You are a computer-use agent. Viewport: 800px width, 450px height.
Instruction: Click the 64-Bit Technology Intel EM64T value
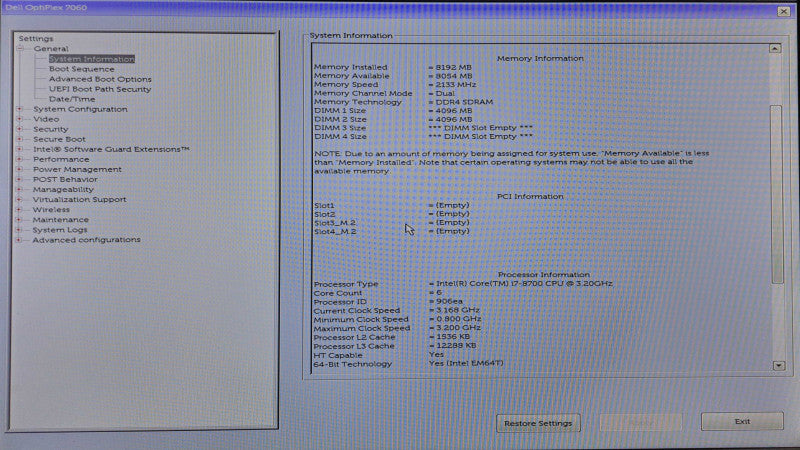[x=466, y=363]
